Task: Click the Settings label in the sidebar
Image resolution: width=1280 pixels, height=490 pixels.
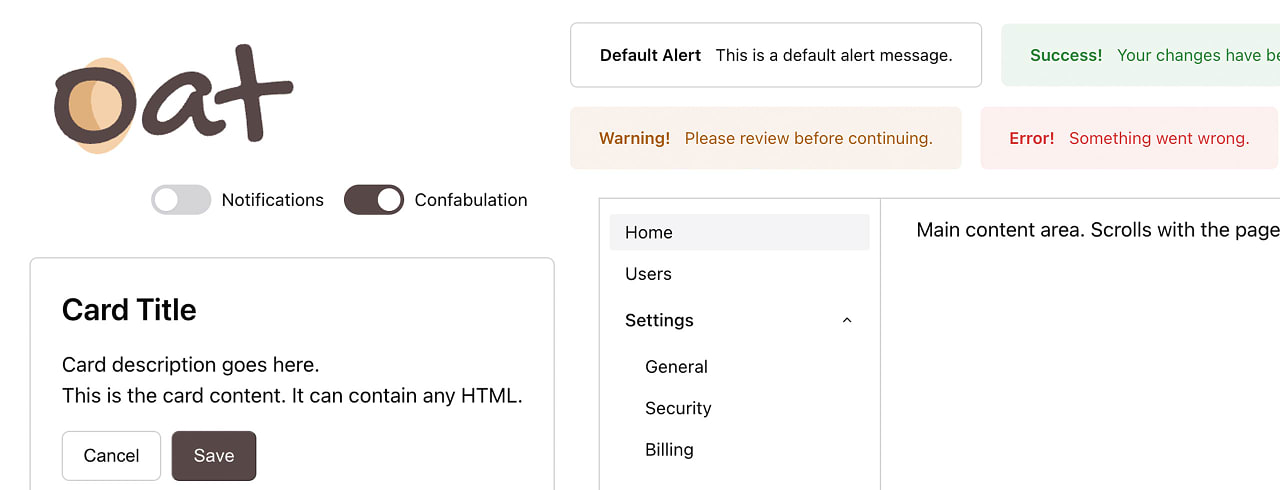Action: pyautogui.click(x=659, y=321)
